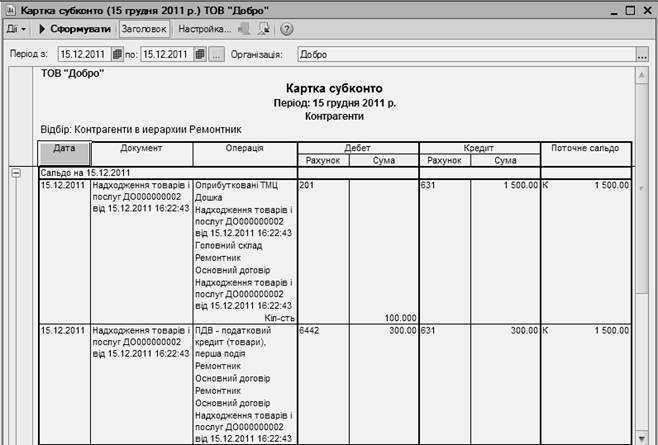Open the Дії actions menu
The image size is (658, 445).
click(16, 29)
